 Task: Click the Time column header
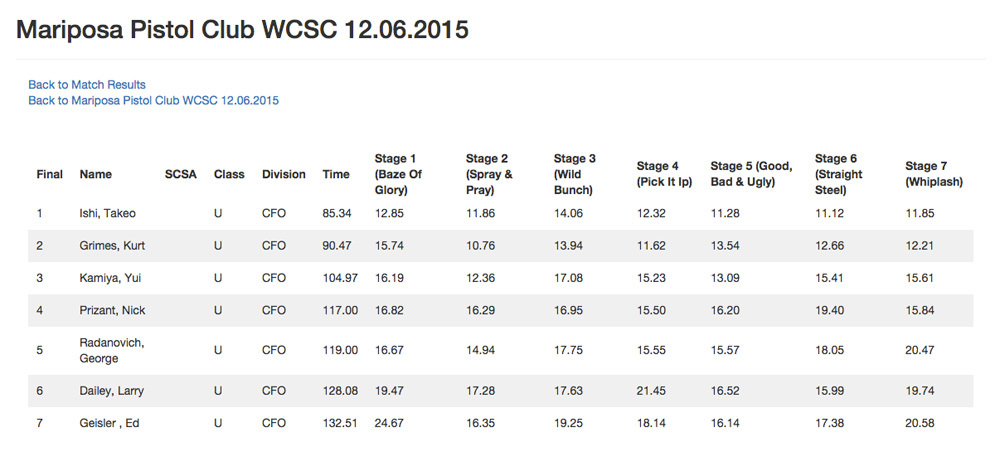(336, 174)
